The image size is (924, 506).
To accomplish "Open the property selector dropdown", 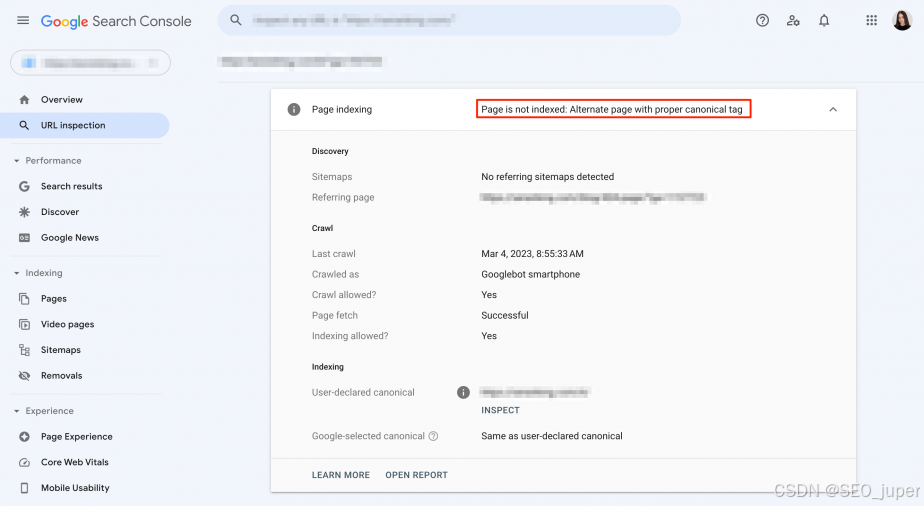I will pyautogui.click(x=90, y=62).
